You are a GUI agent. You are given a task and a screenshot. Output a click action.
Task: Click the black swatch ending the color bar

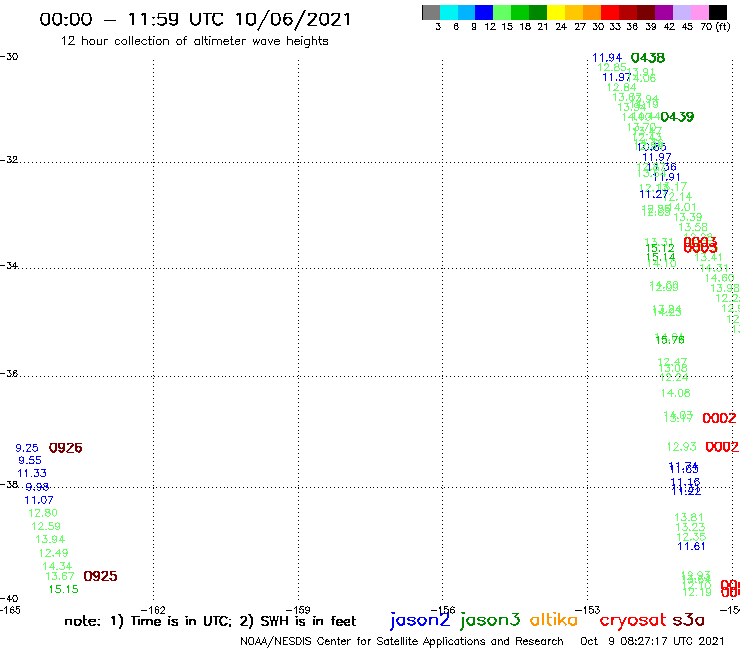pyautogui.click(x=718, y=12)
